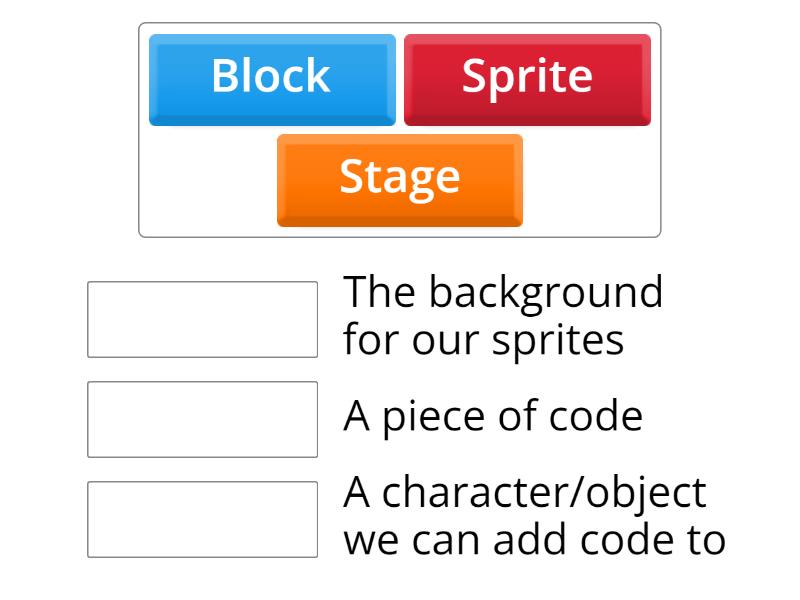Click the 'A piece of code' definition text
The image size is (800, 600).
click(x=493, y=416)
